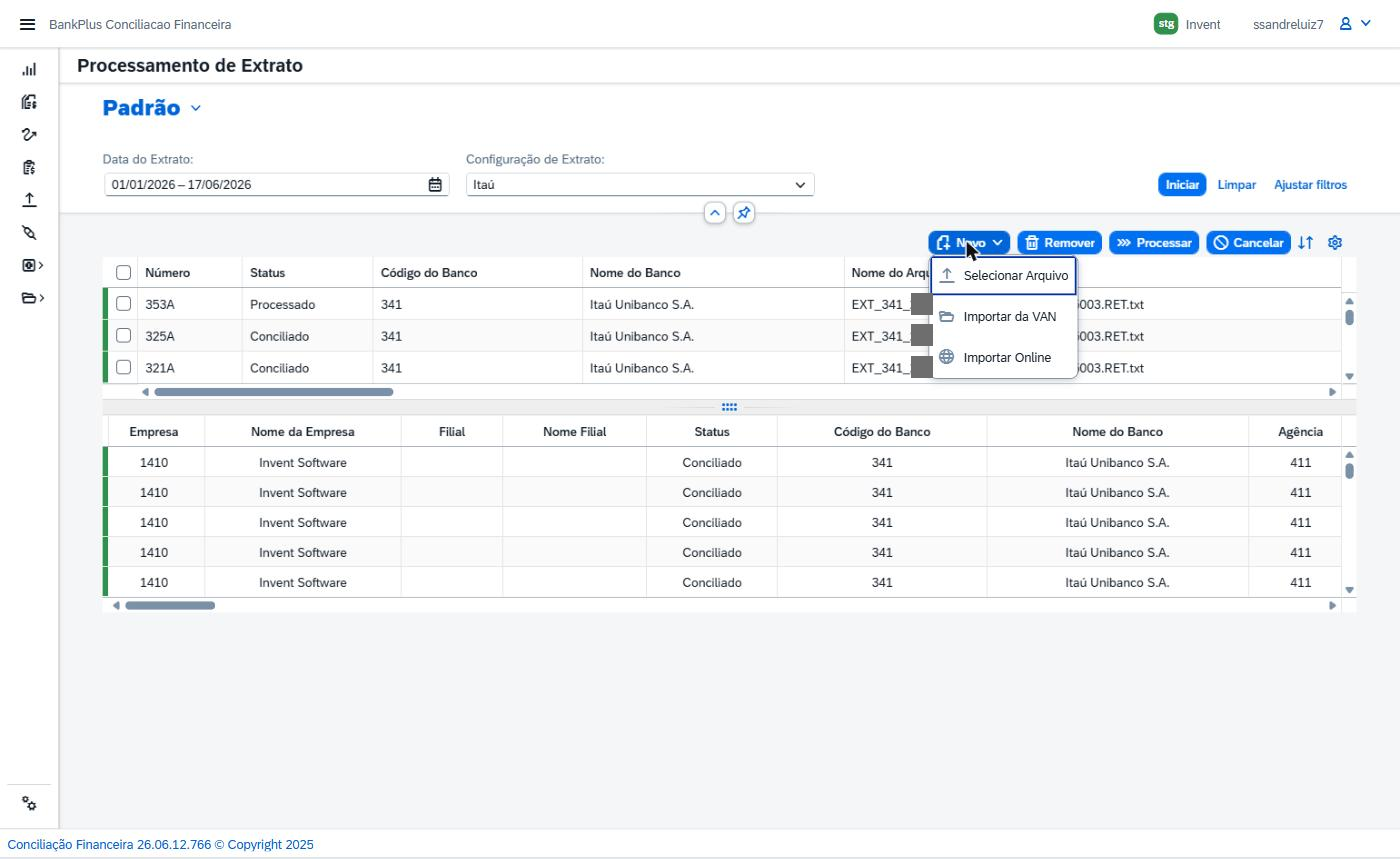This screenshot has height=859, width=1400.
Task: Pin the filter header bar
Action: point(743,213)
